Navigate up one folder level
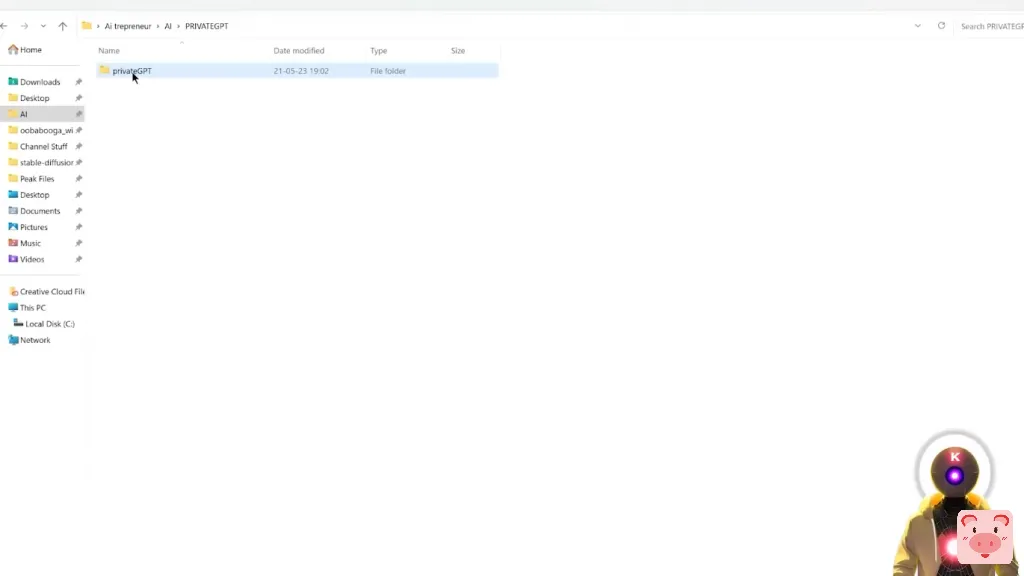This screenshot has width=1024, height=576. [x=63, y=26]
